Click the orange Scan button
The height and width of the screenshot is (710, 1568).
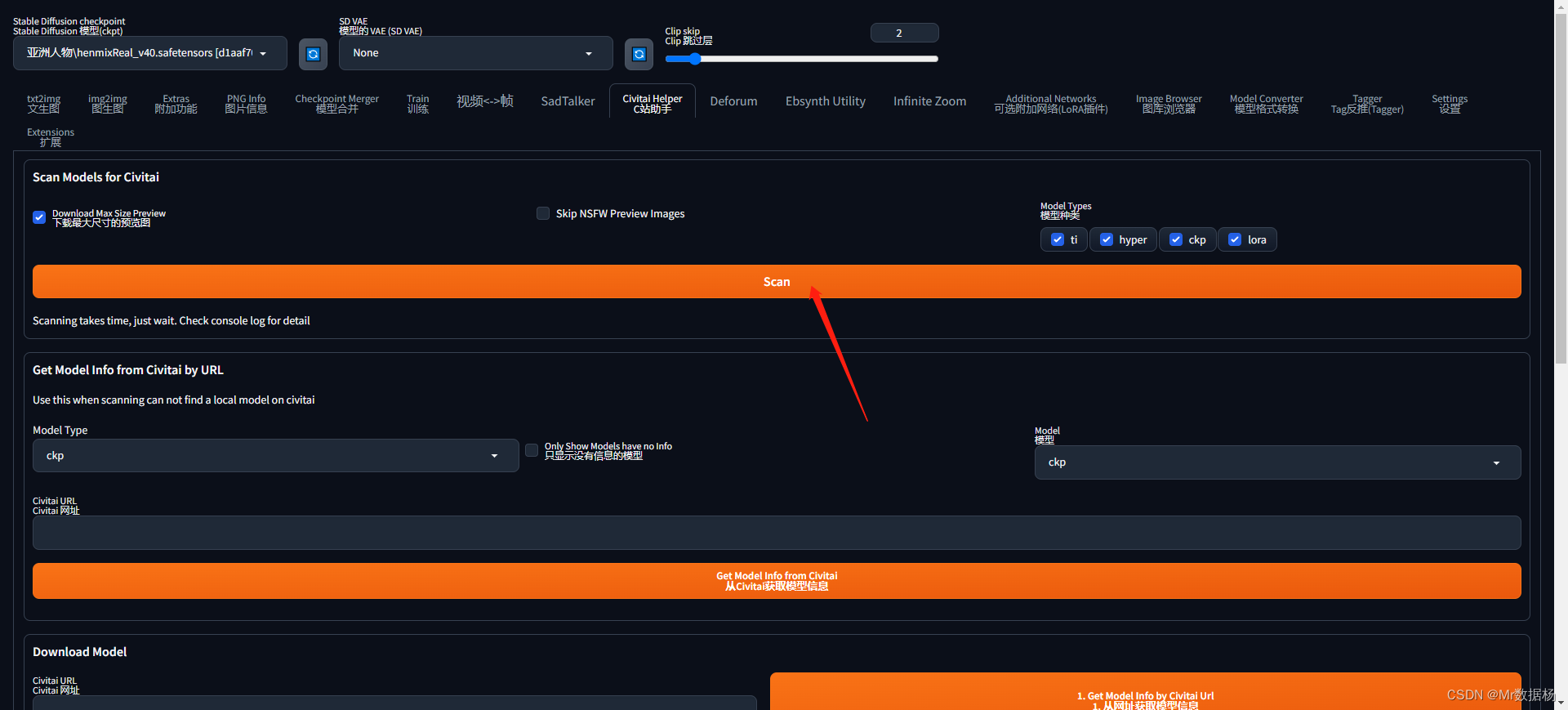click(x=777, y=282)
